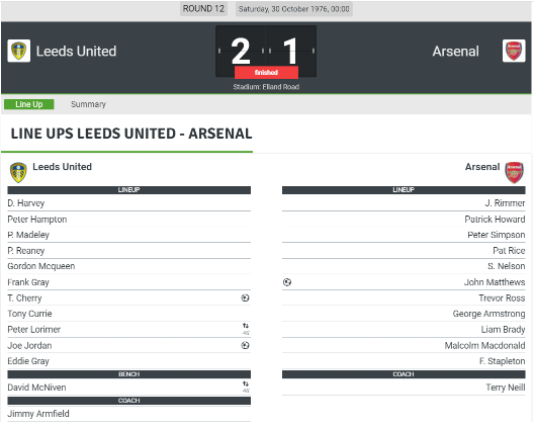
Task: Click the Leeds United crest in the header
Action: point(19,51)
